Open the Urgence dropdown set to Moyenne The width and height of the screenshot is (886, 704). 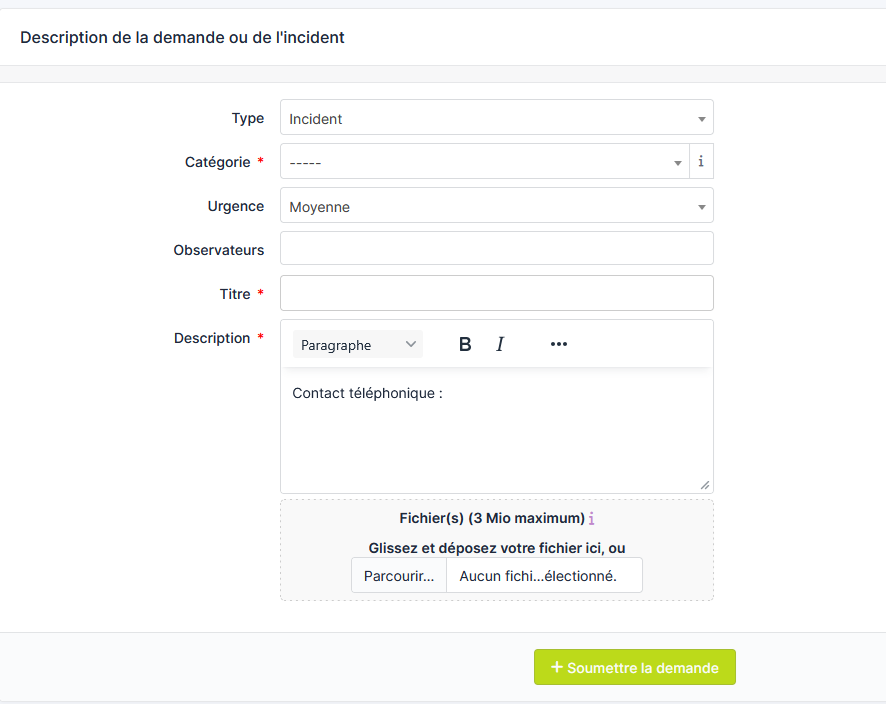[x=496, y=206]
